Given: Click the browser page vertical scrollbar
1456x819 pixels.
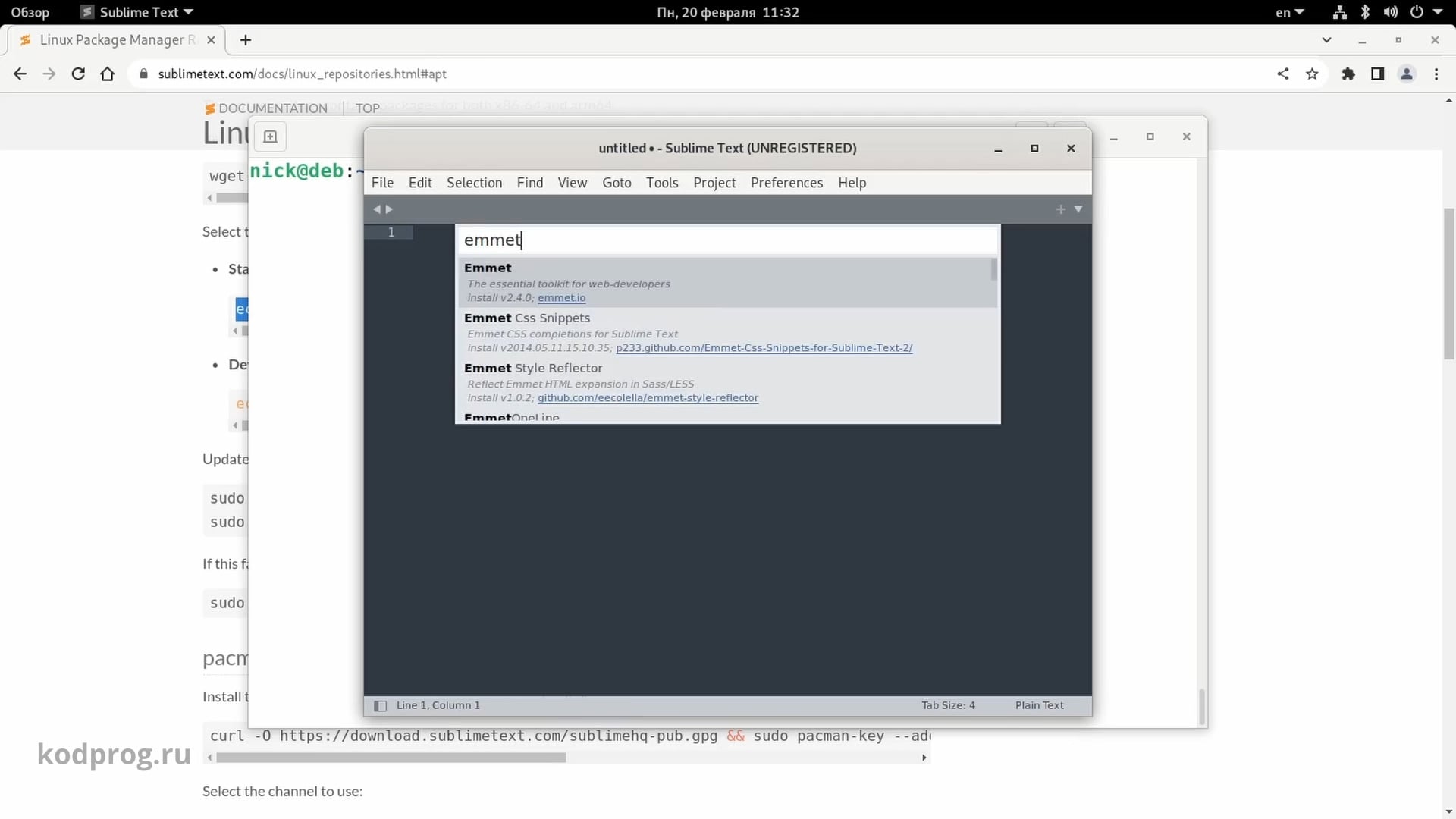Looking at the screenshot, I should [x=1449, y=284].
